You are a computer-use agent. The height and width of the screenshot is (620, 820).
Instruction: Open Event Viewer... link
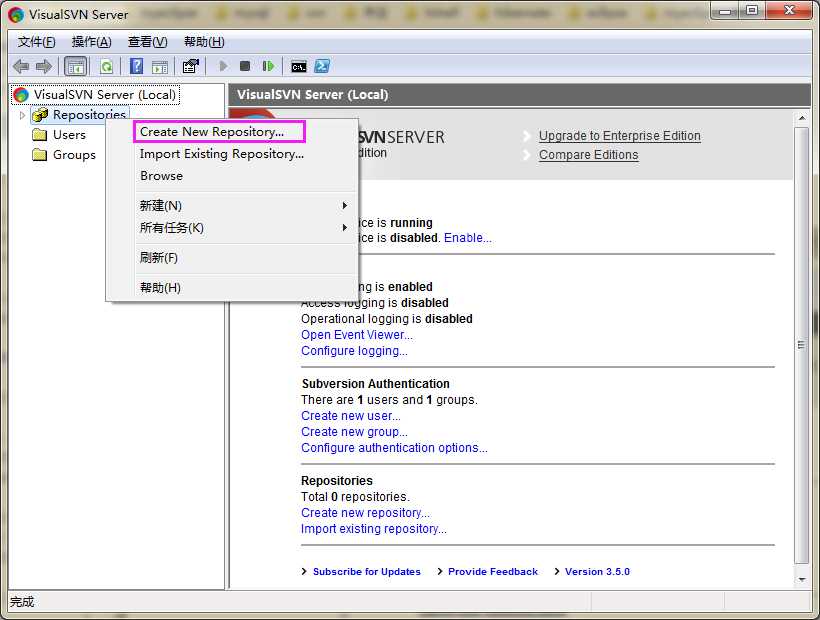(x=357, y=335)
